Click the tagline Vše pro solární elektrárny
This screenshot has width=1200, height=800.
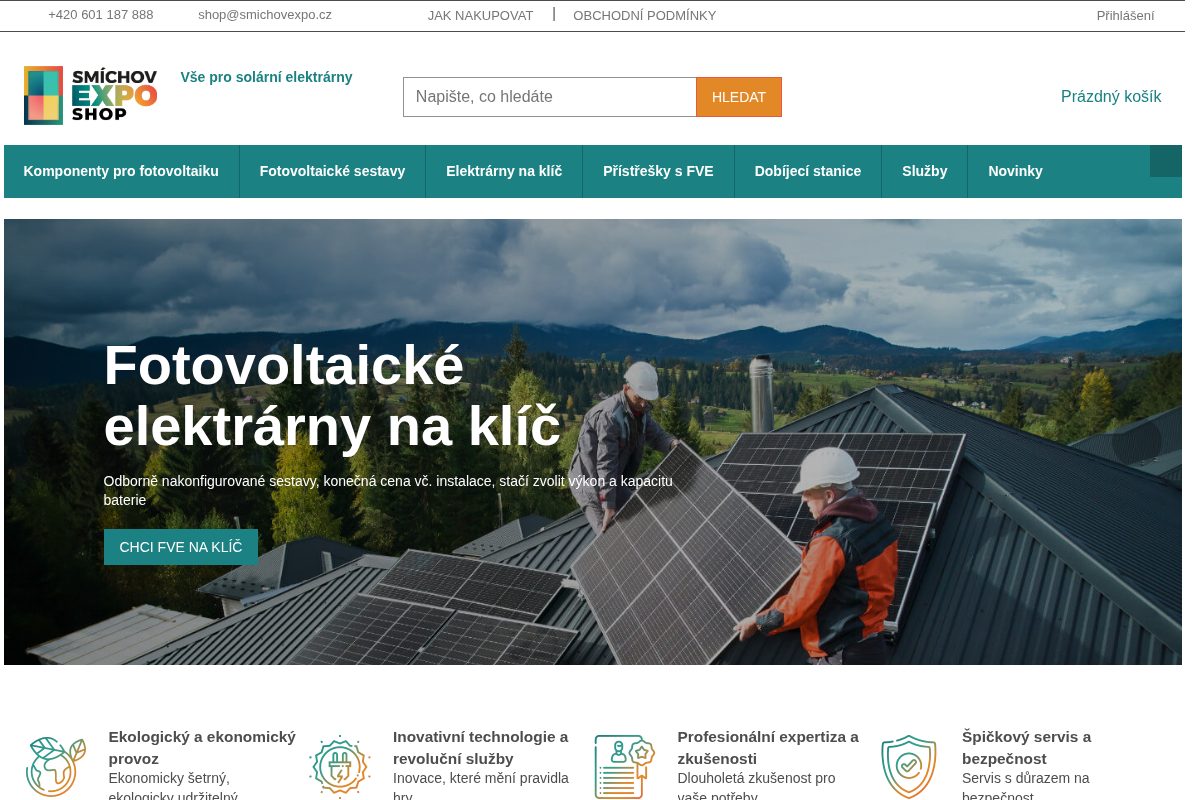(266, 77)
